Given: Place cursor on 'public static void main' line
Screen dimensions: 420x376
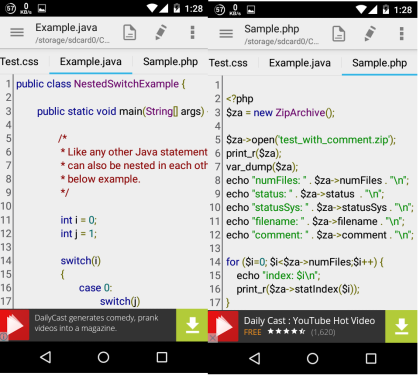Looking at the screenshot, I should (122, 111).
